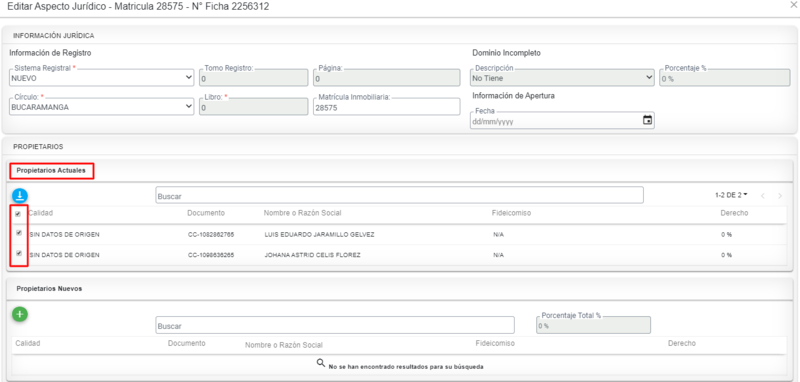Uncheck the Johana Astrid Celis Florez row
The image size is (800, 382).
point(19,253)
